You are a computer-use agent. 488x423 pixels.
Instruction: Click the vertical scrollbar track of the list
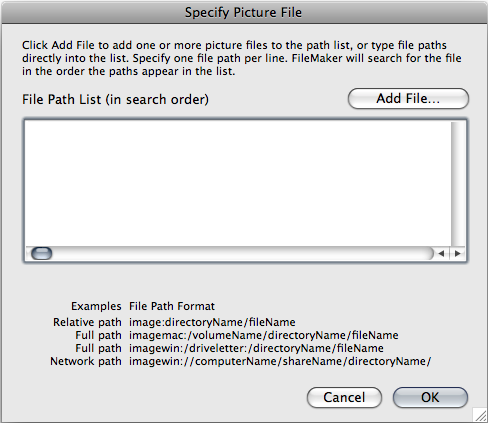(458, 184)
